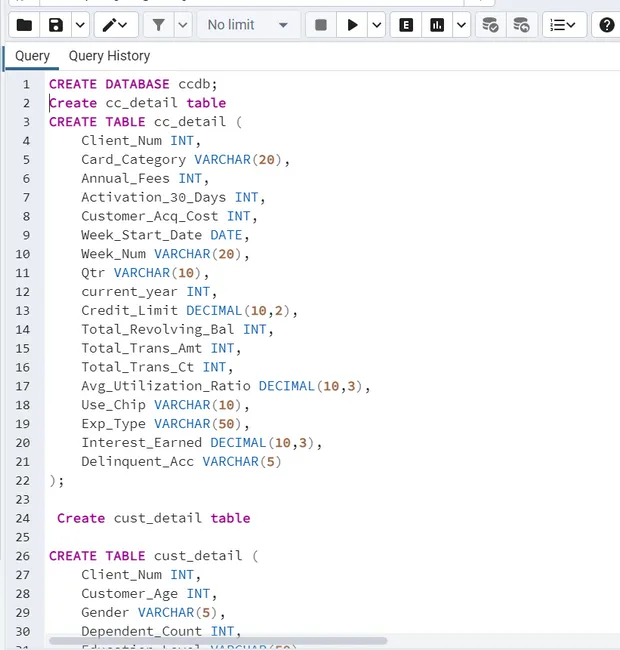This screenshot has height=650, width=620.
Task: Open file with the folder icon
Action: click(x=24, y=25)
